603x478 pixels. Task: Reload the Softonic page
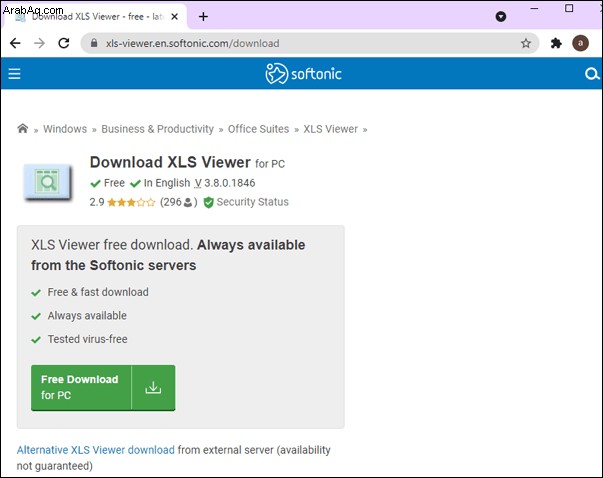(64, 43)
